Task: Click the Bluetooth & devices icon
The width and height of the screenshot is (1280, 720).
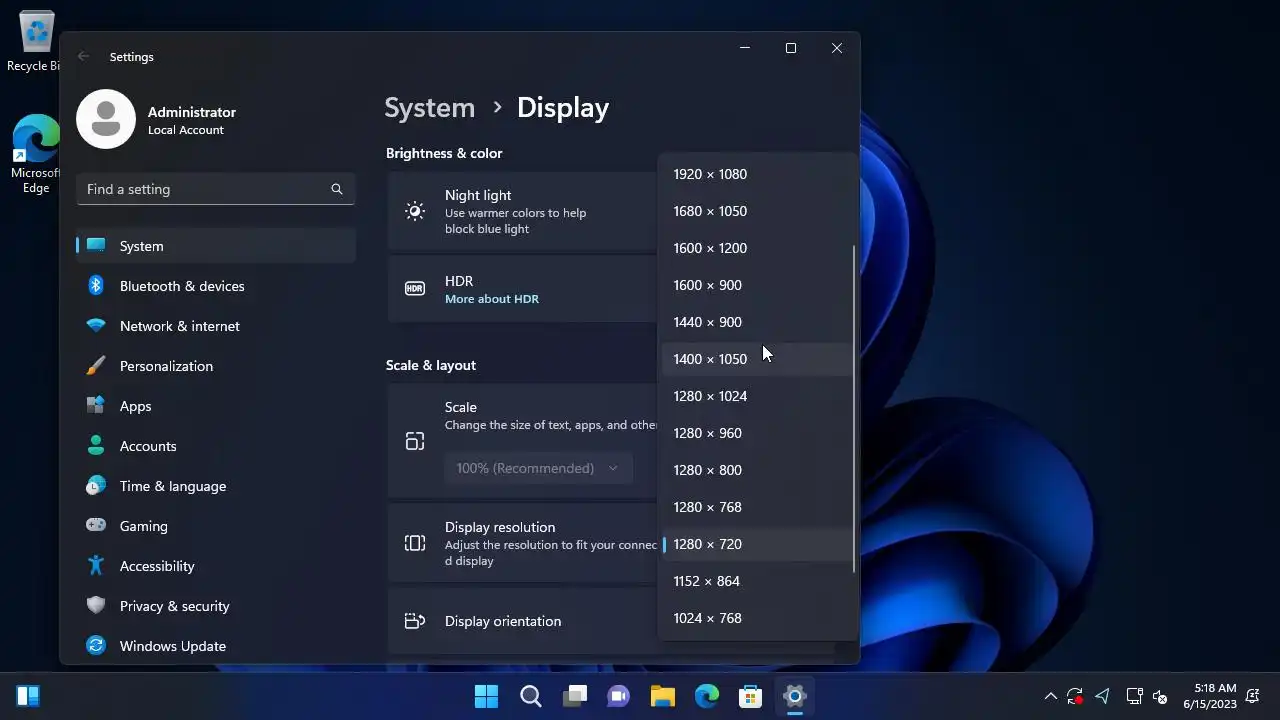Action: (96, 286)
